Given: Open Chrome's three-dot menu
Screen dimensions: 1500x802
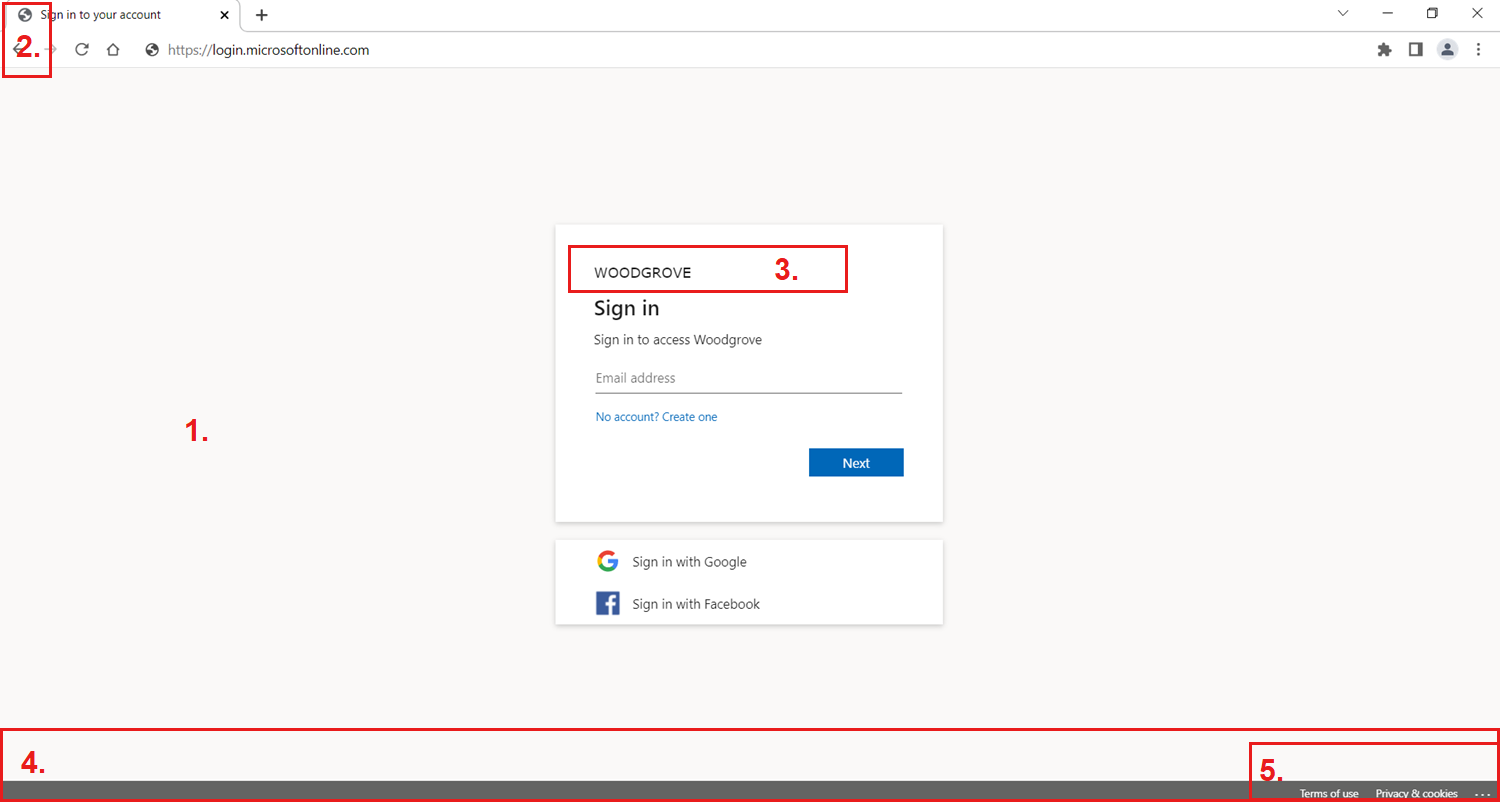Looking at the screenshot, I should pyautogui.click(x=1478, y=50).
